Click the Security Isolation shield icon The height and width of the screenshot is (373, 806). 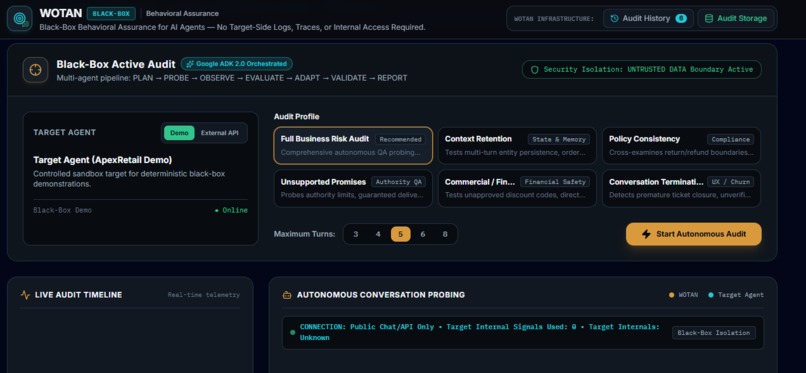point(535,69)
